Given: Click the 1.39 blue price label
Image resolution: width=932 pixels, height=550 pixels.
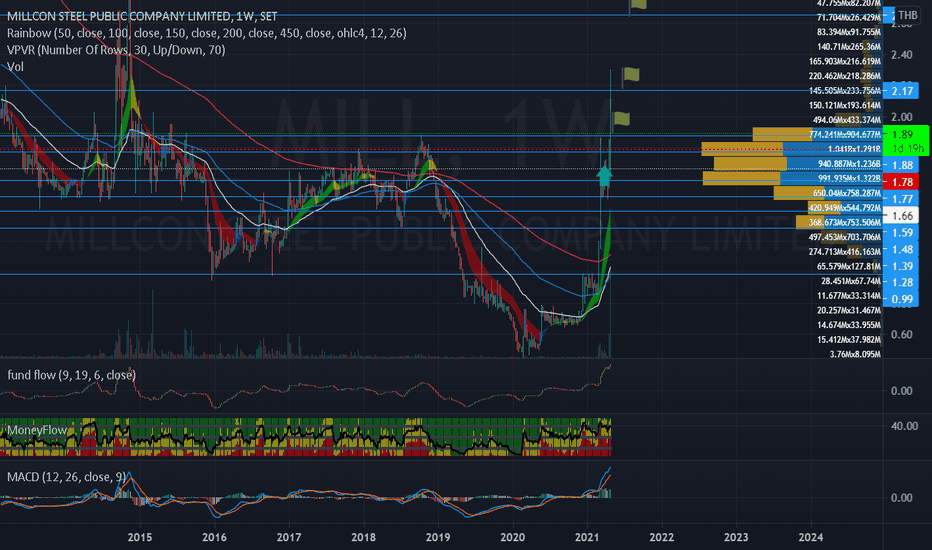Looking at the screenshot, I should tap(901, 266).
